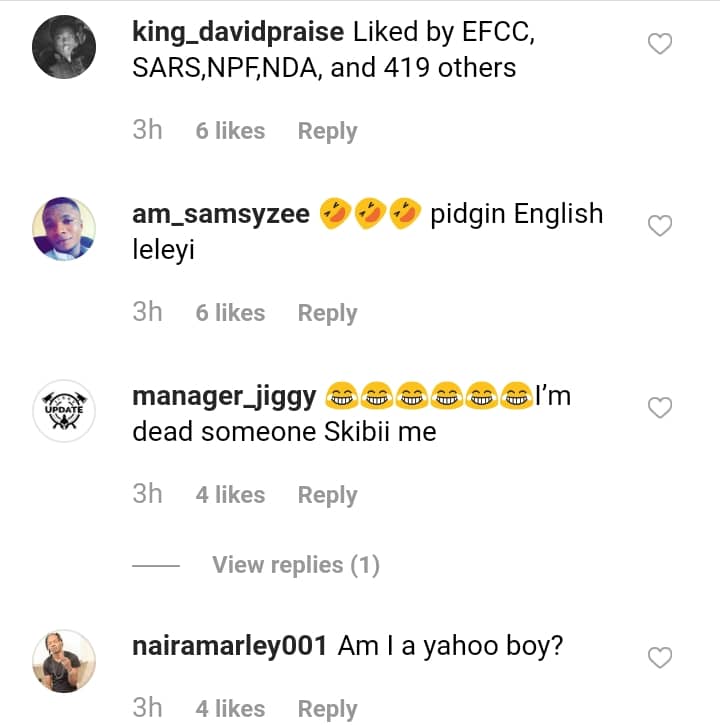Viewport: 720px width, 726px height.
Task: Open nairamarley001's profile photo
Action: [x=64, y=661]
